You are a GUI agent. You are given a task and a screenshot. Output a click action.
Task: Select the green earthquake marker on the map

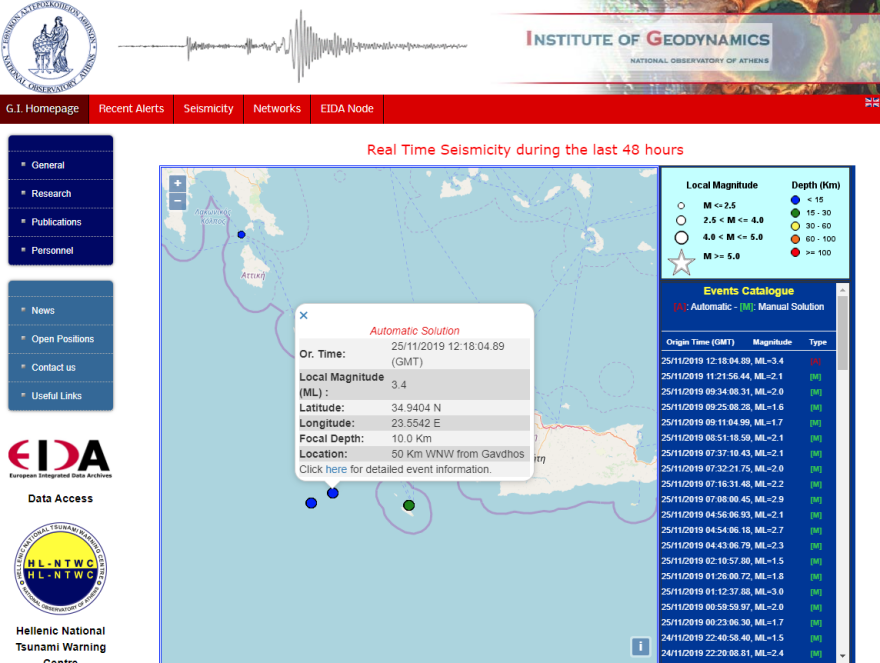coord(409,505)
